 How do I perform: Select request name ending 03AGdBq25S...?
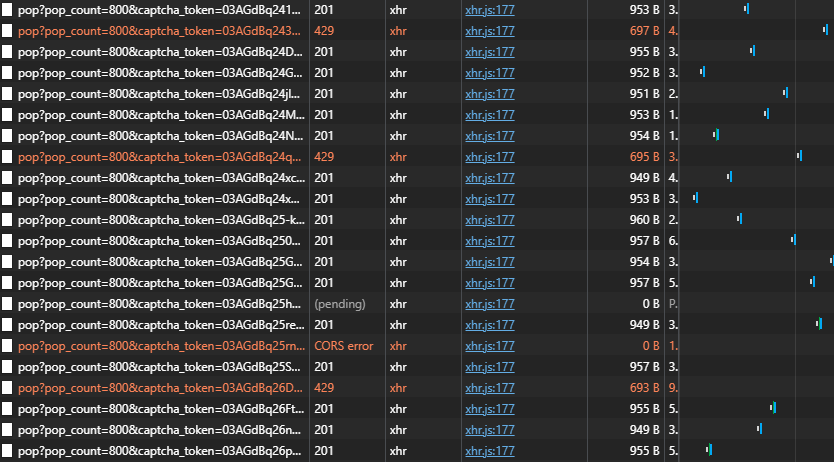160,367
